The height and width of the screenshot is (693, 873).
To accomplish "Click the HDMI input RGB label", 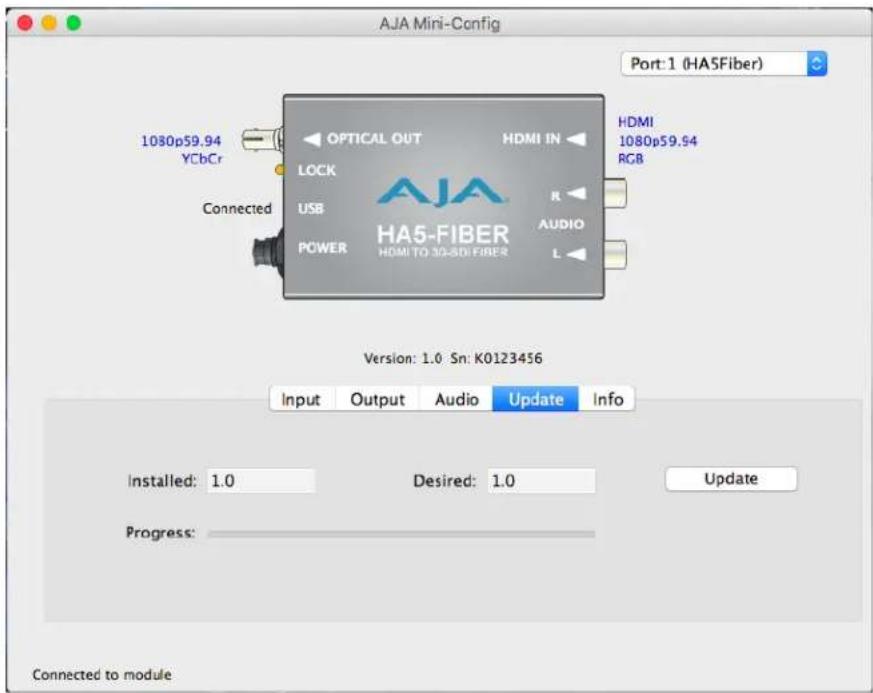I will click(x=631, y=159).
